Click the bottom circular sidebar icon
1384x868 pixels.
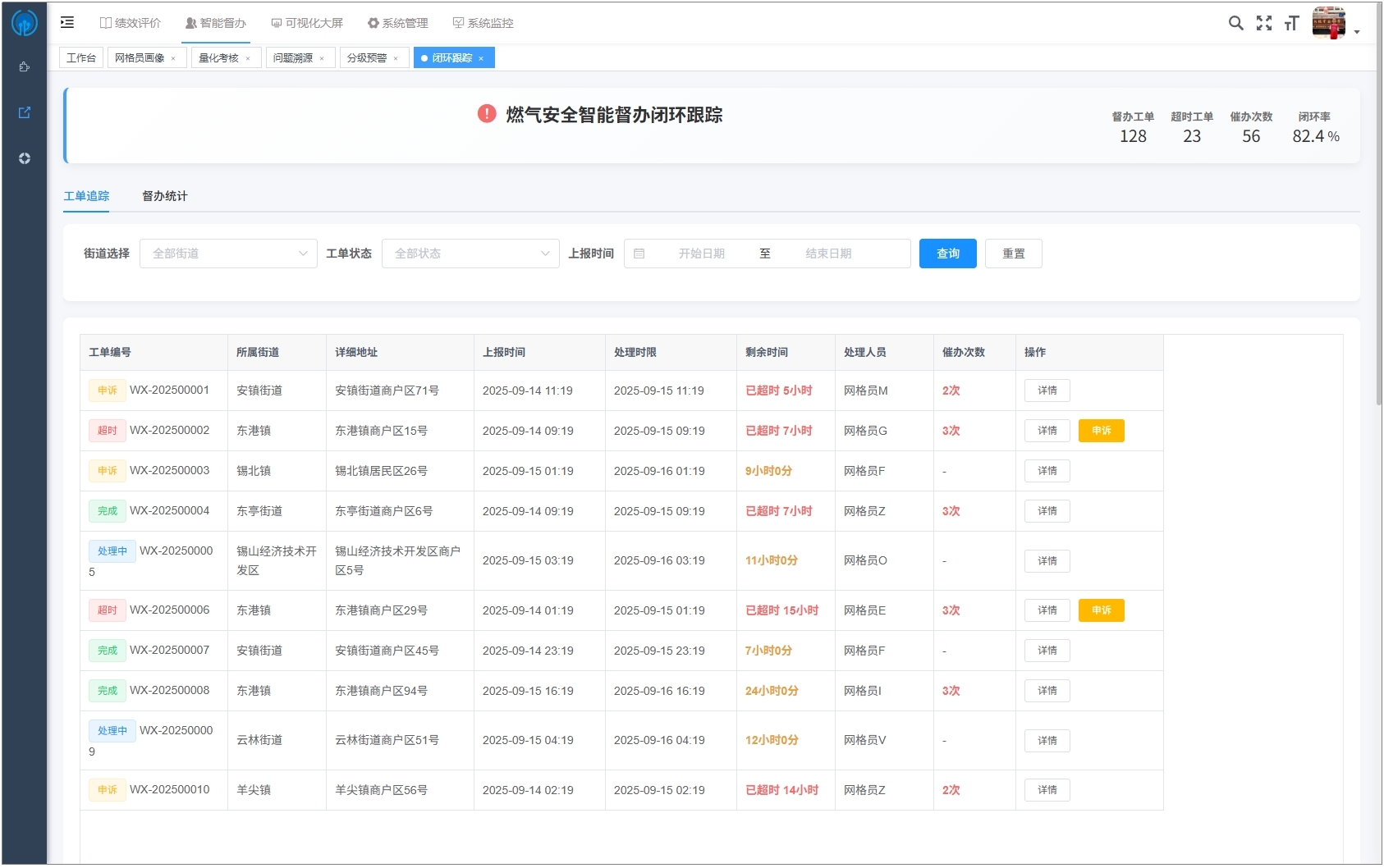(25, 158)
